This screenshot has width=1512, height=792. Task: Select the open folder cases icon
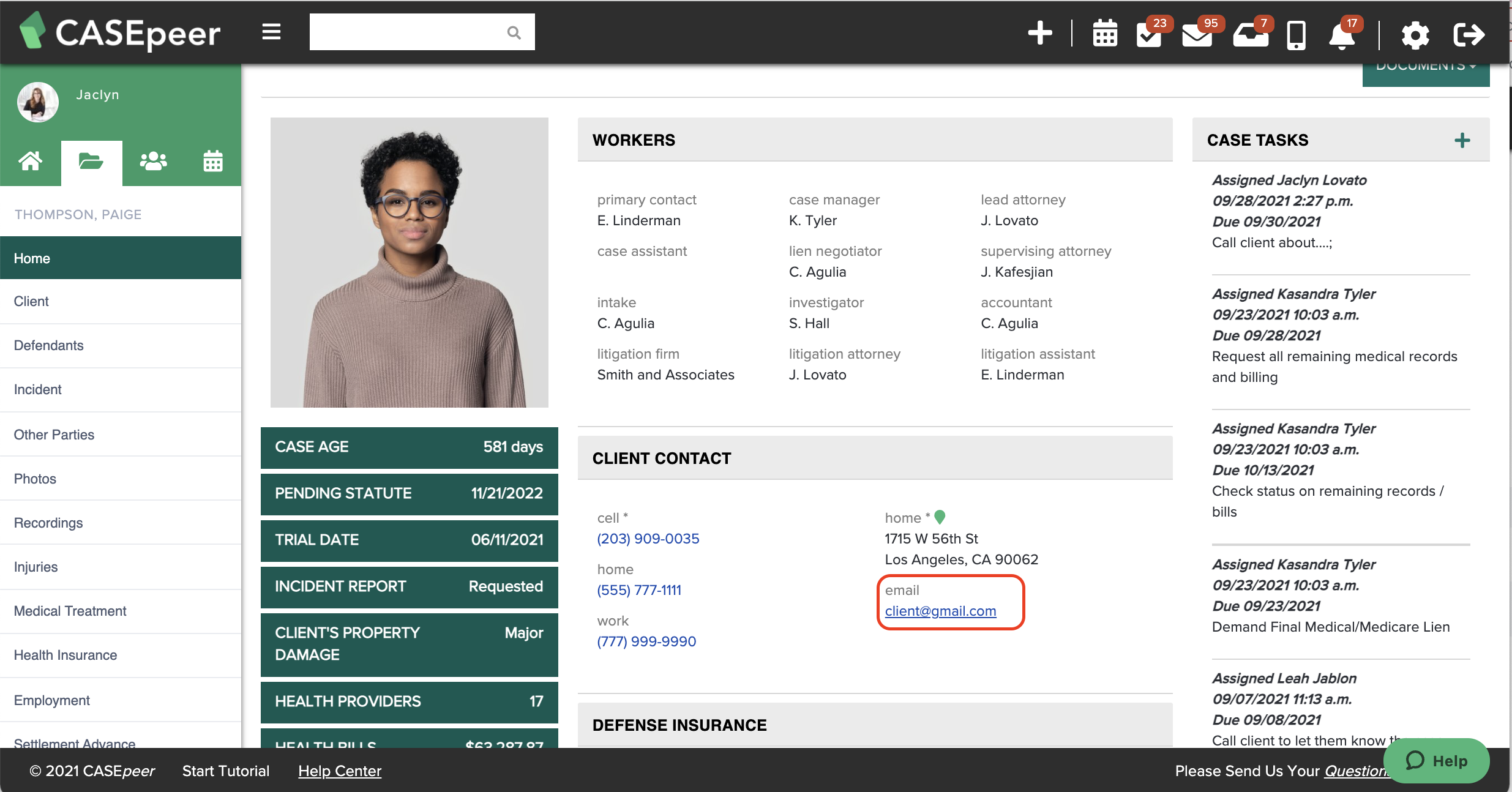(x=91, y=162)
